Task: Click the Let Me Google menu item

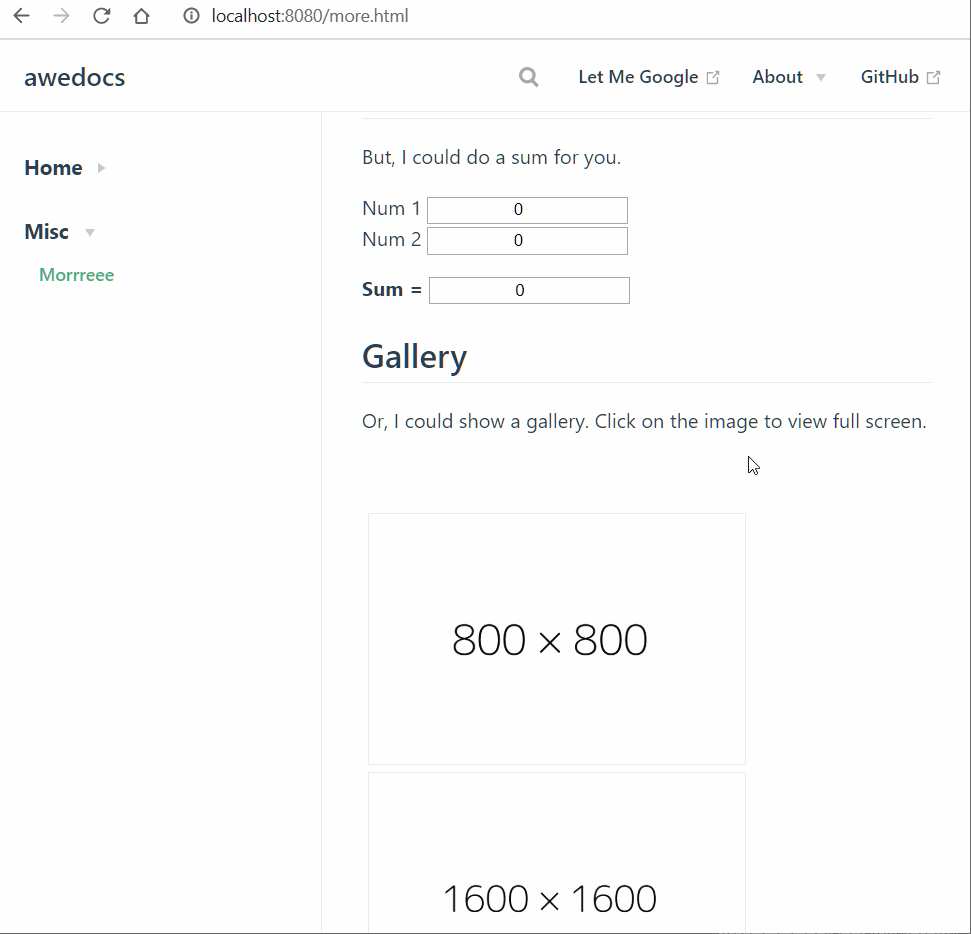Action: (x=637, y=76)
